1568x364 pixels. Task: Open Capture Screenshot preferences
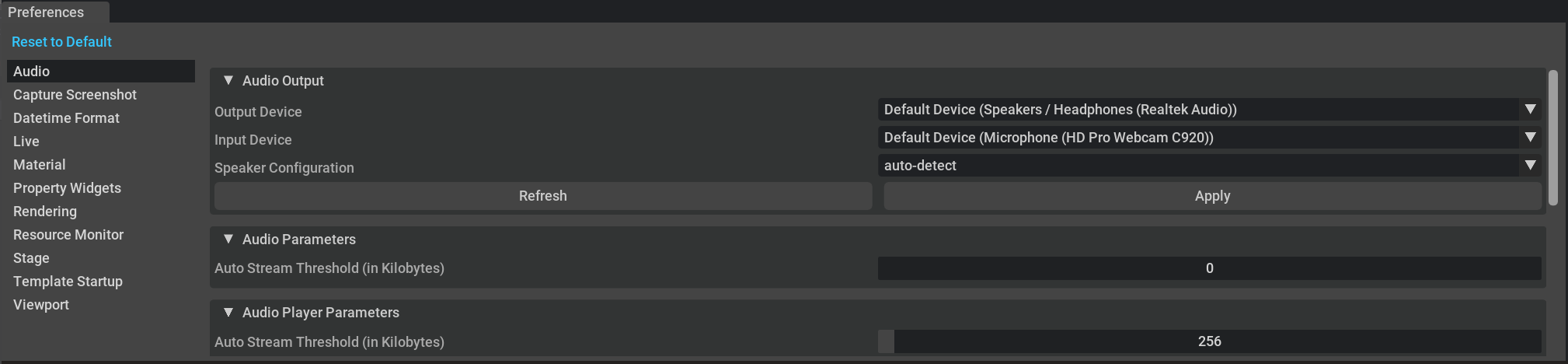pos(75,95)
